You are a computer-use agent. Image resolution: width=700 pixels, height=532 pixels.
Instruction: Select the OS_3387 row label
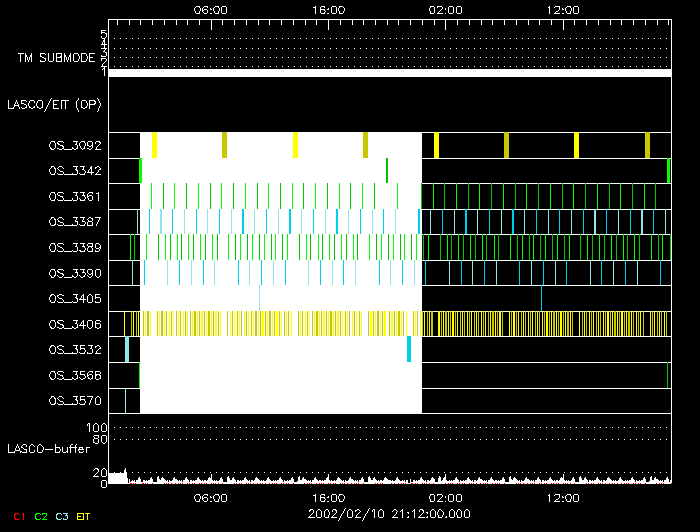coord(74,222)
